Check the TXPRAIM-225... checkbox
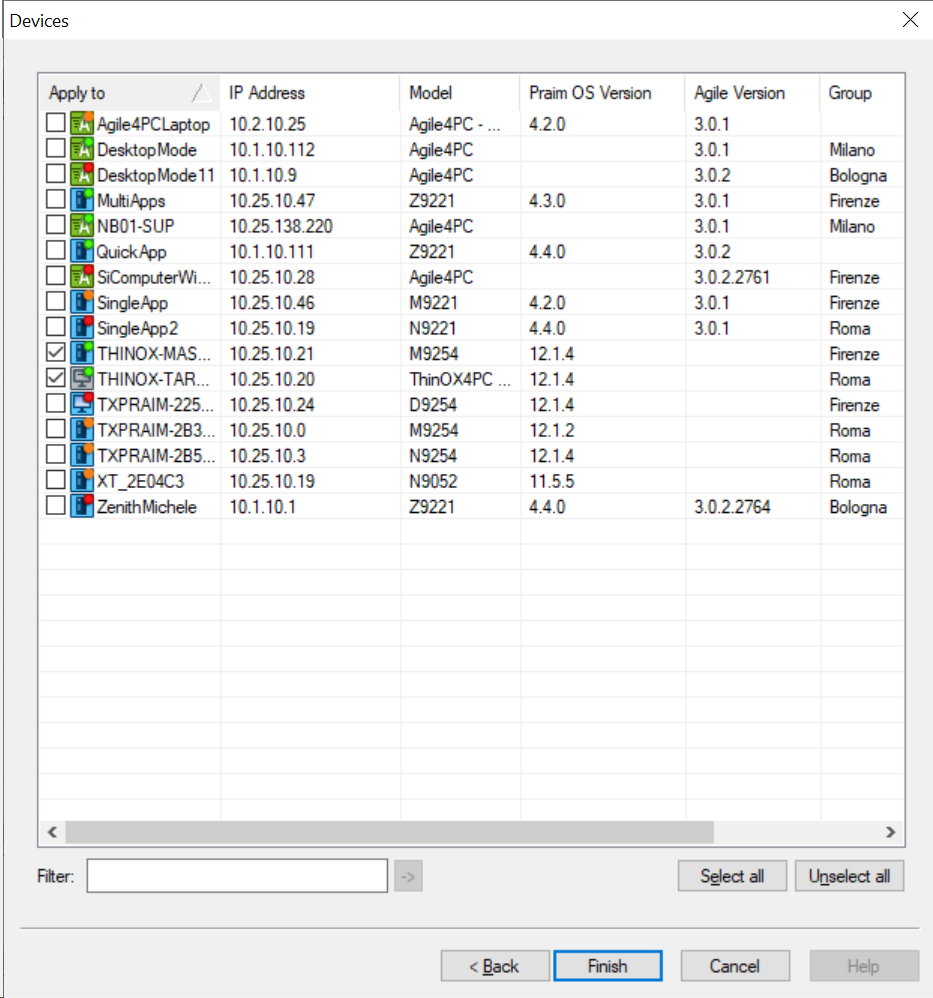The width and height of the screenshot is (933, 998). coord(55,403)
